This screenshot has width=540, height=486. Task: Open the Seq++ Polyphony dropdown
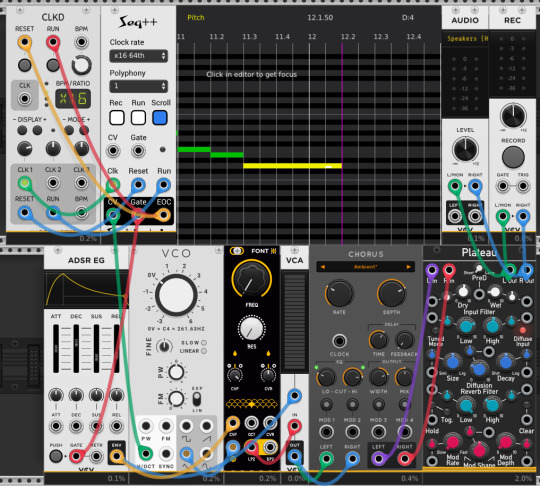[138, 86]
